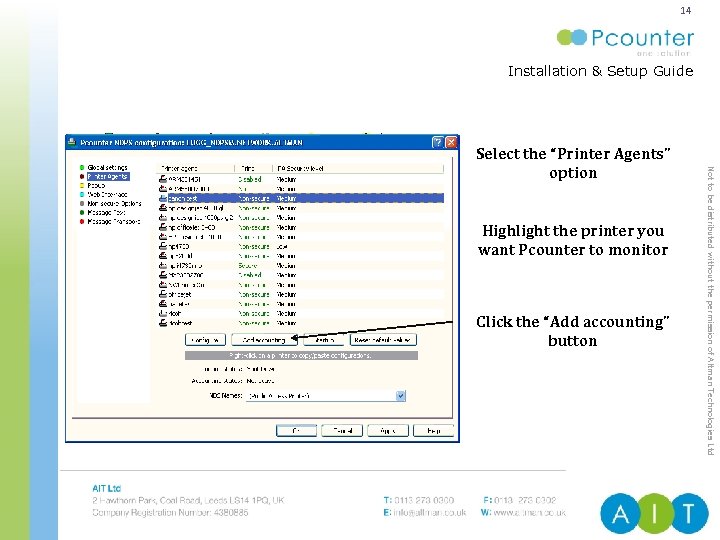Select Global settings in the left list
Viewport: 720px width, 540px height.
point(107,168)
